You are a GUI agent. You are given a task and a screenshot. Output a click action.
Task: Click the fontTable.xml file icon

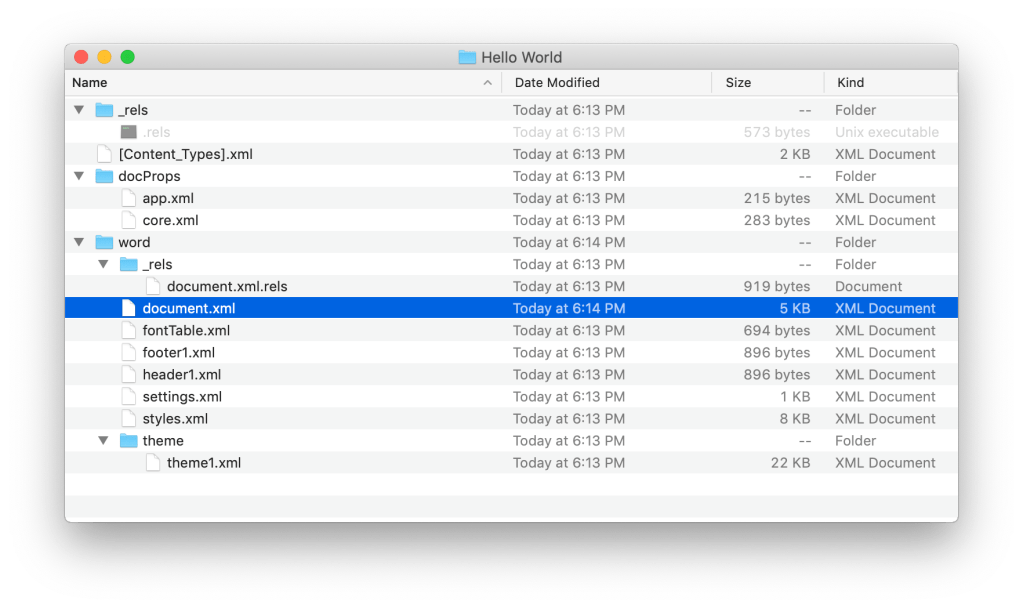point(128,330)
